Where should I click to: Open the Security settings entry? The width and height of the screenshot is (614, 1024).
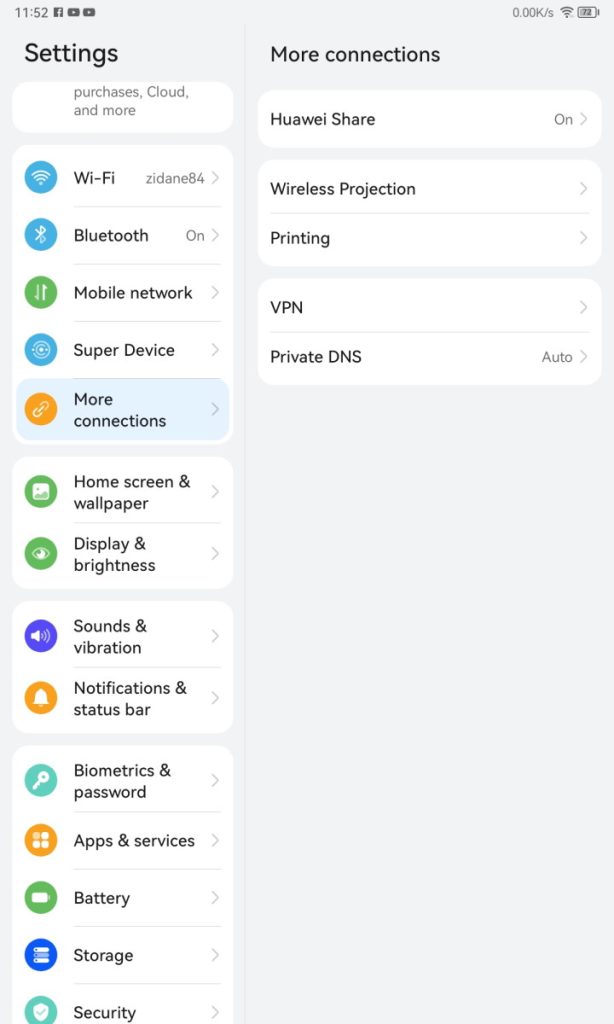pos(123,1009)
